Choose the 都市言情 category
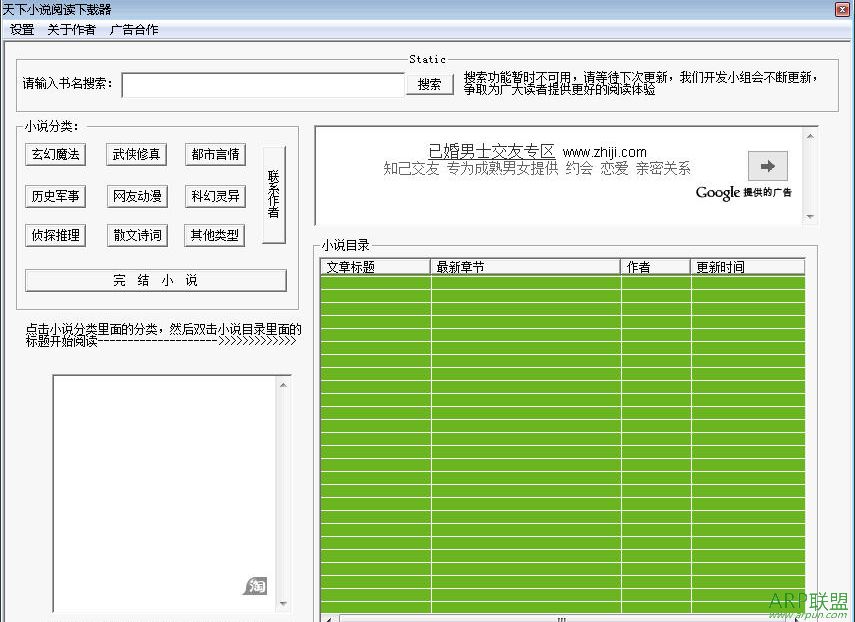855x622 pixels. tap(215, 155)
